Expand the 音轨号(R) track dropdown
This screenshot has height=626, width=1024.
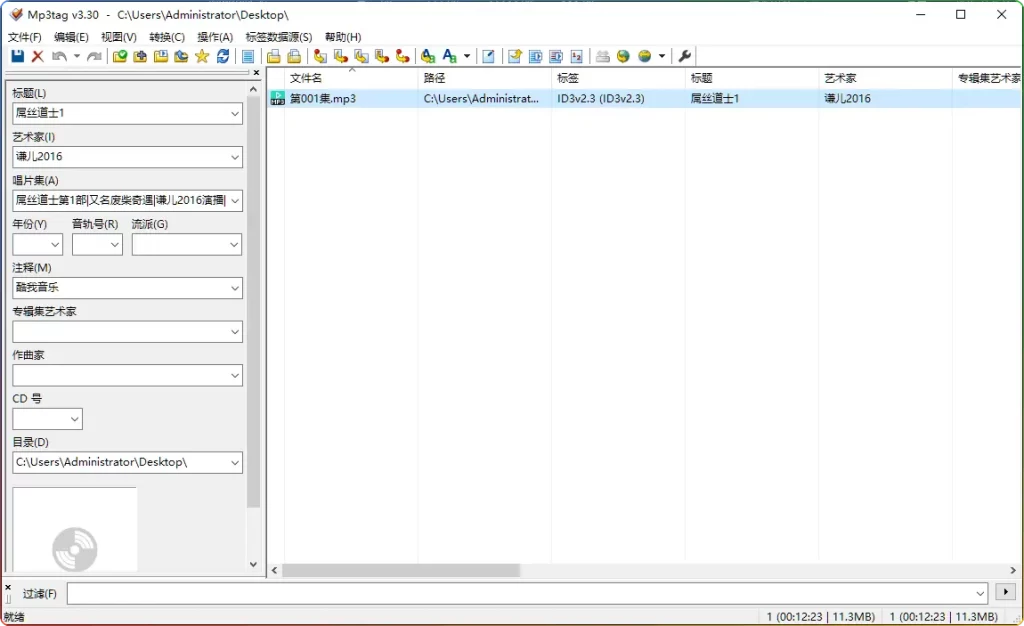tap(115, 245)
